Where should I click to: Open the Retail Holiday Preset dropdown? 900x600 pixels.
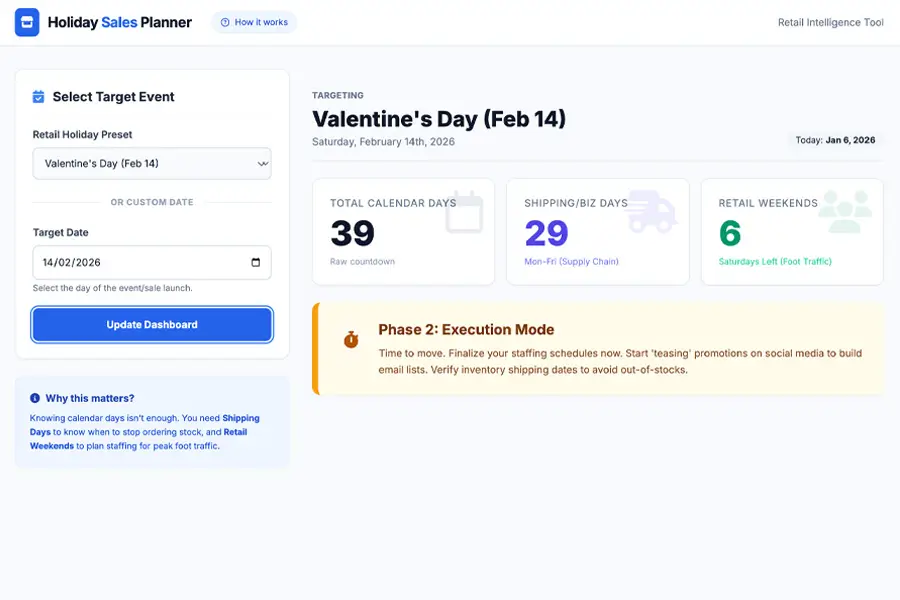pos(151,163)
